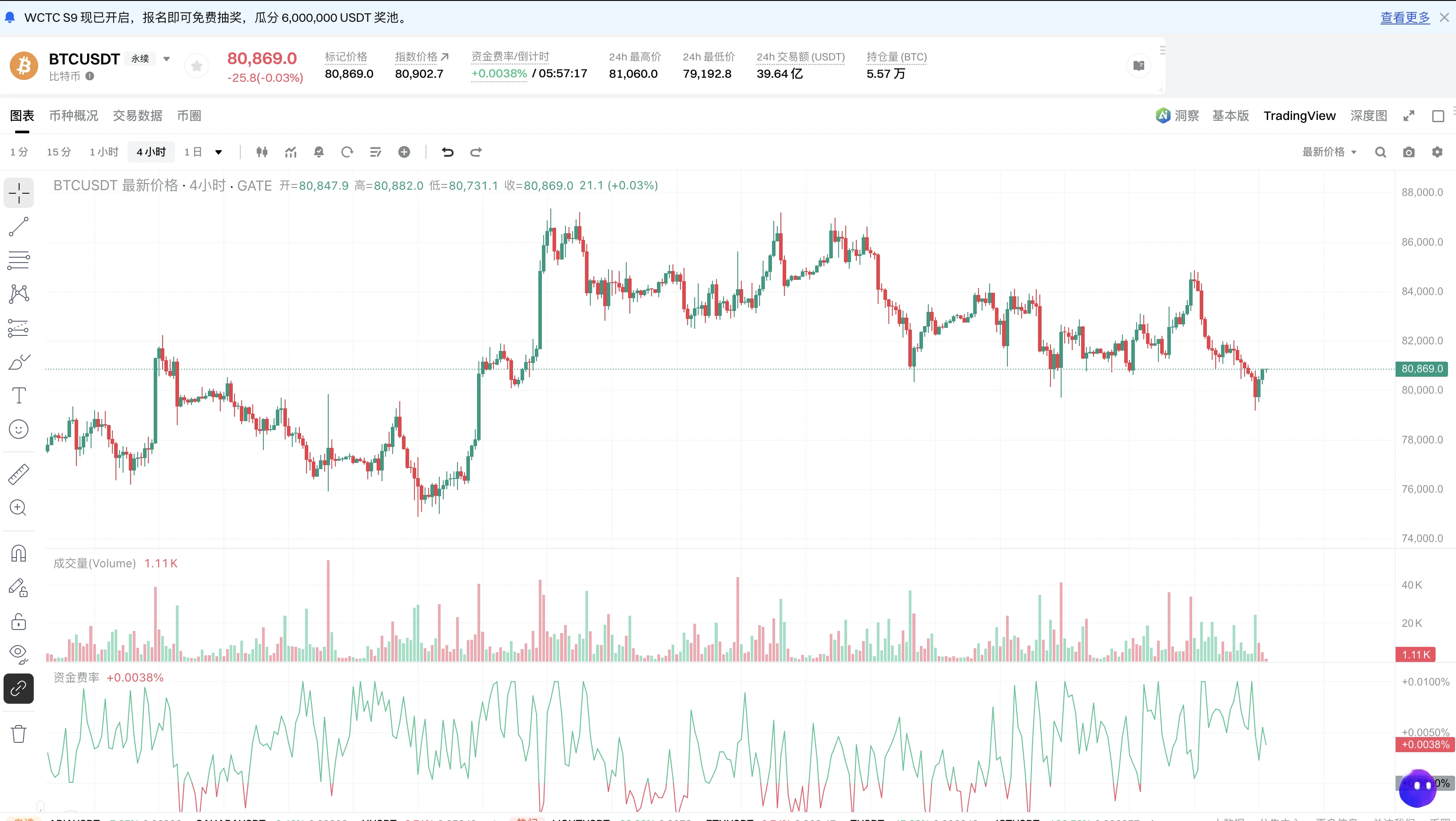Toggle magnet mode for drawings
The image size is (1456, 821).
[x=19, y=554]
